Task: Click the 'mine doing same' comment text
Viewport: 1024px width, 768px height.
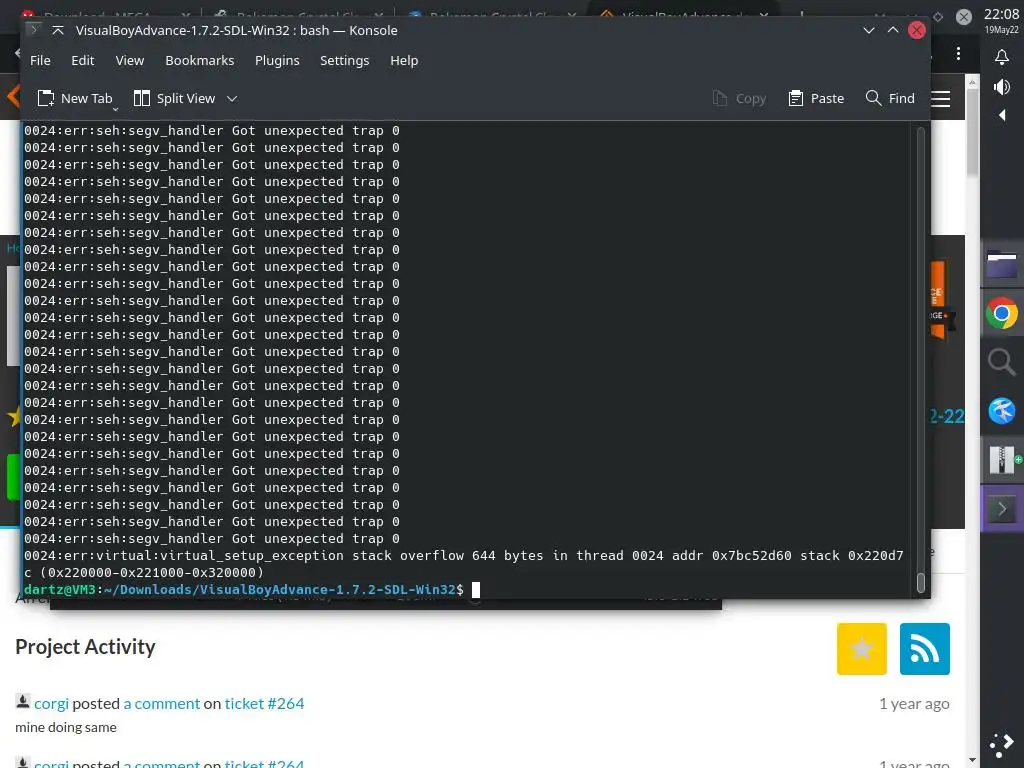Action: coord(66,727)
